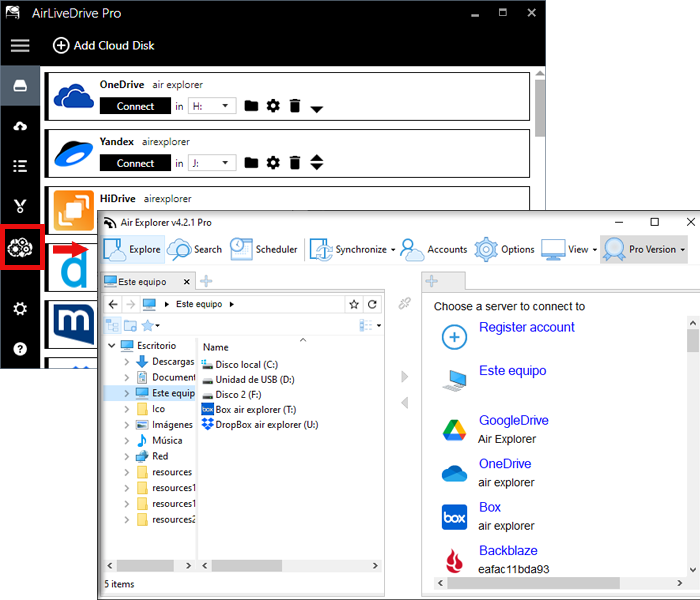
Task: Copy to right pane with right arrow
Action: tap(404, 377)
